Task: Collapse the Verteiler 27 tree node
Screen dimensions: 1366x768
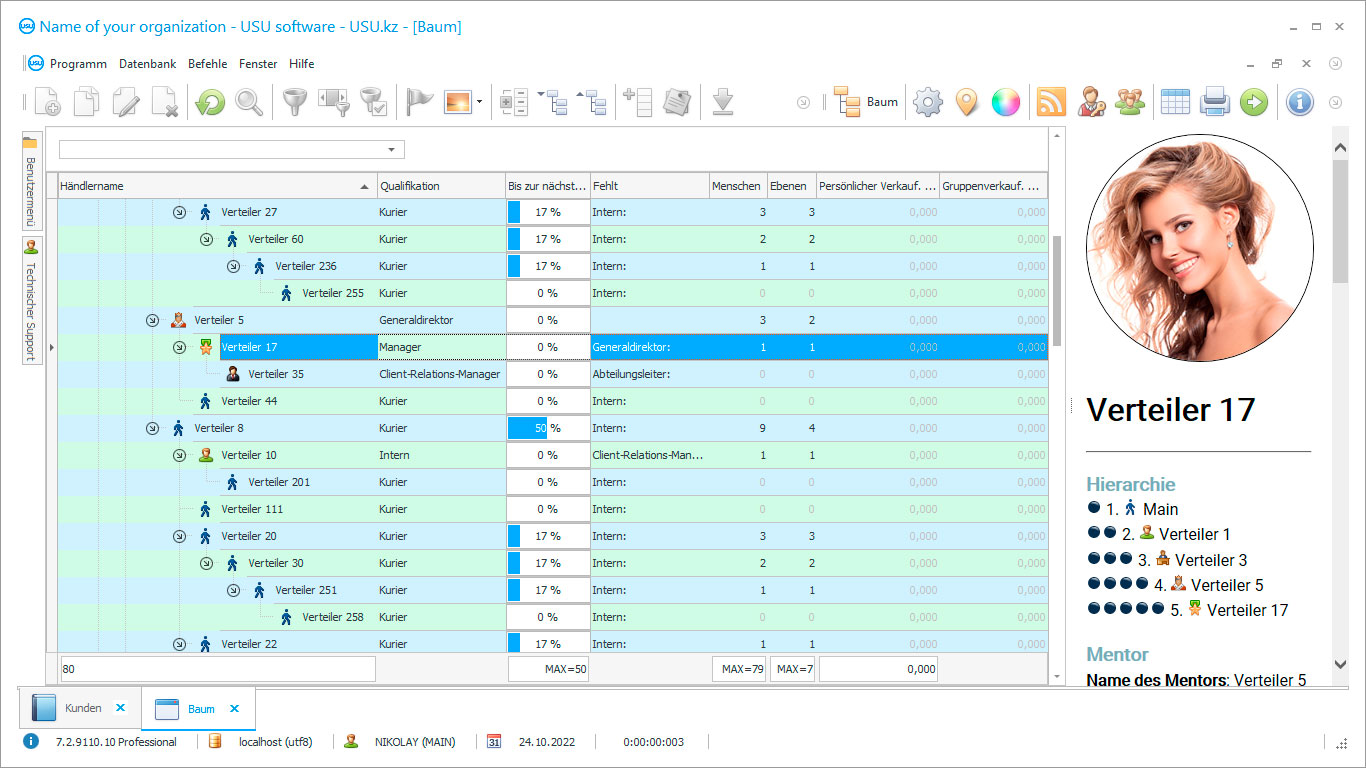Action: [179, 212]
